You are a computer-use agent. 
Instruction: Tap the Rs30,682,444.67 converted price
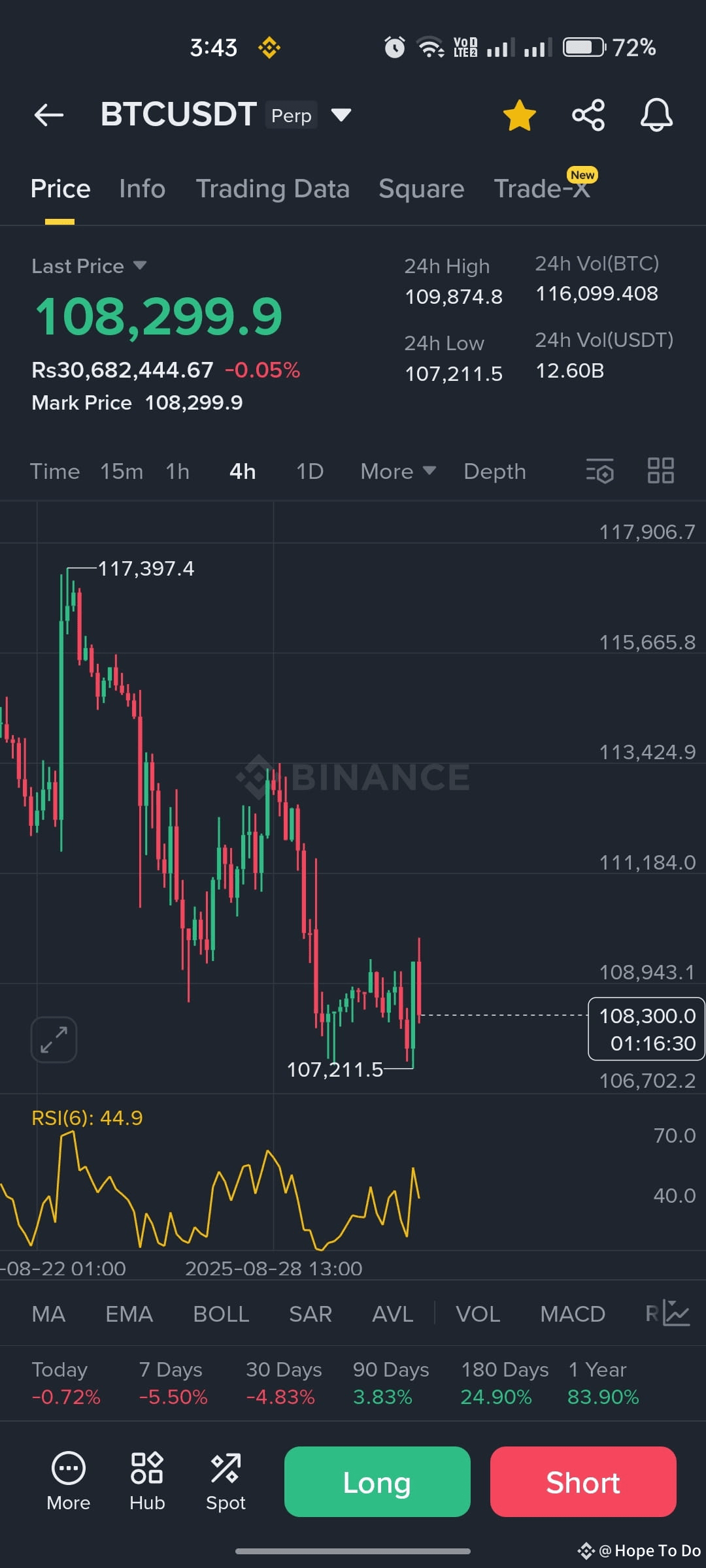(x=122, y=370)
